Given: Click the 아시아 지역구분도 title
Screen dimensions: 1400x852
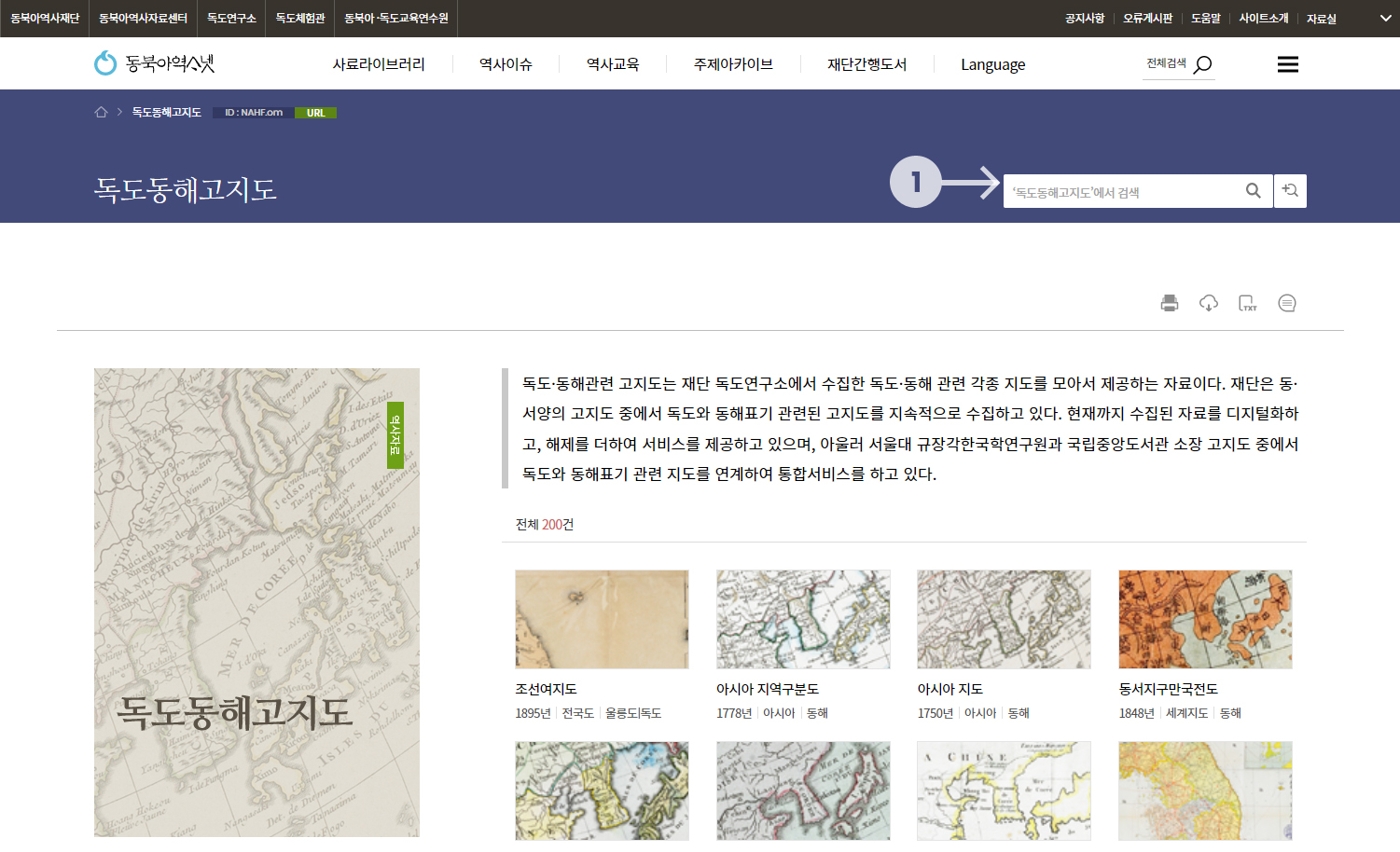Looking at the screenshot, I should (768, 689).
